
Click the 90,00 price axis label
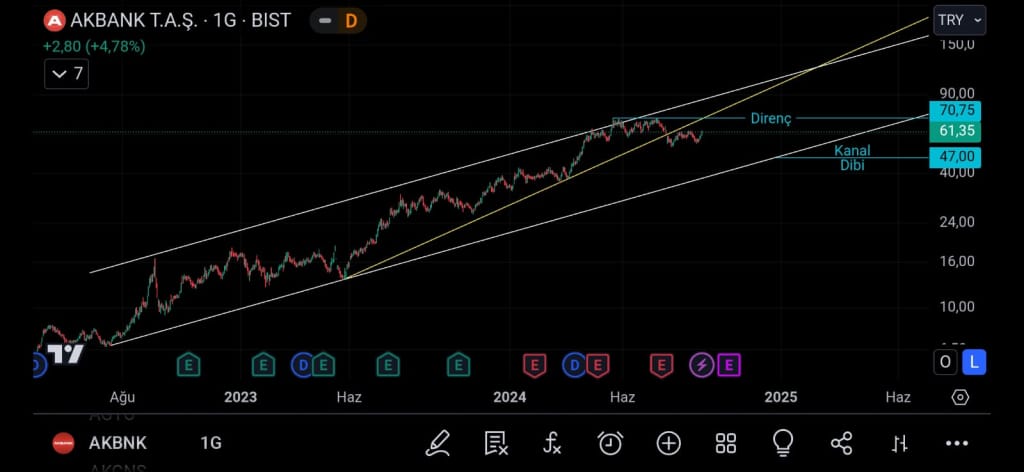[x=958, y=93]
